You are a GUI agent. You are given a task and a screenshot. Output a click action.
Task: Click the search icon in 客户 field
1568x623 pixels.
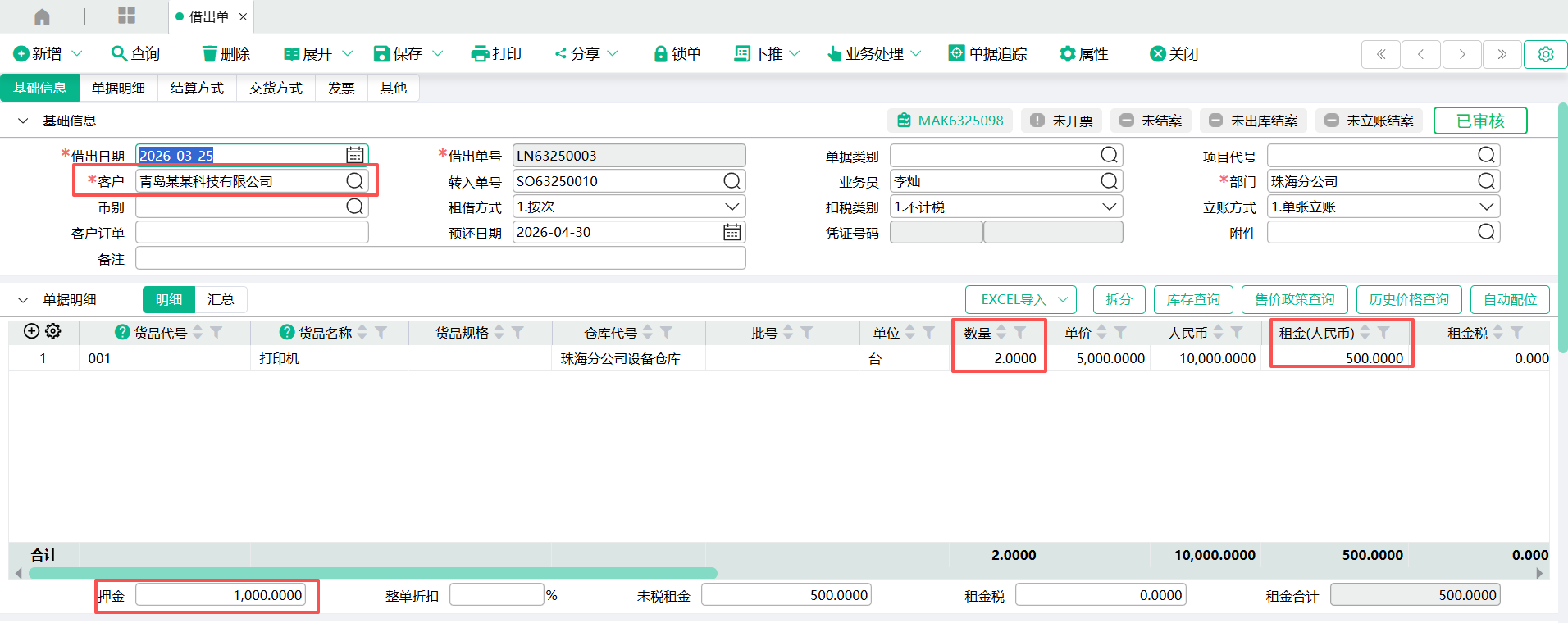point(354,181)
